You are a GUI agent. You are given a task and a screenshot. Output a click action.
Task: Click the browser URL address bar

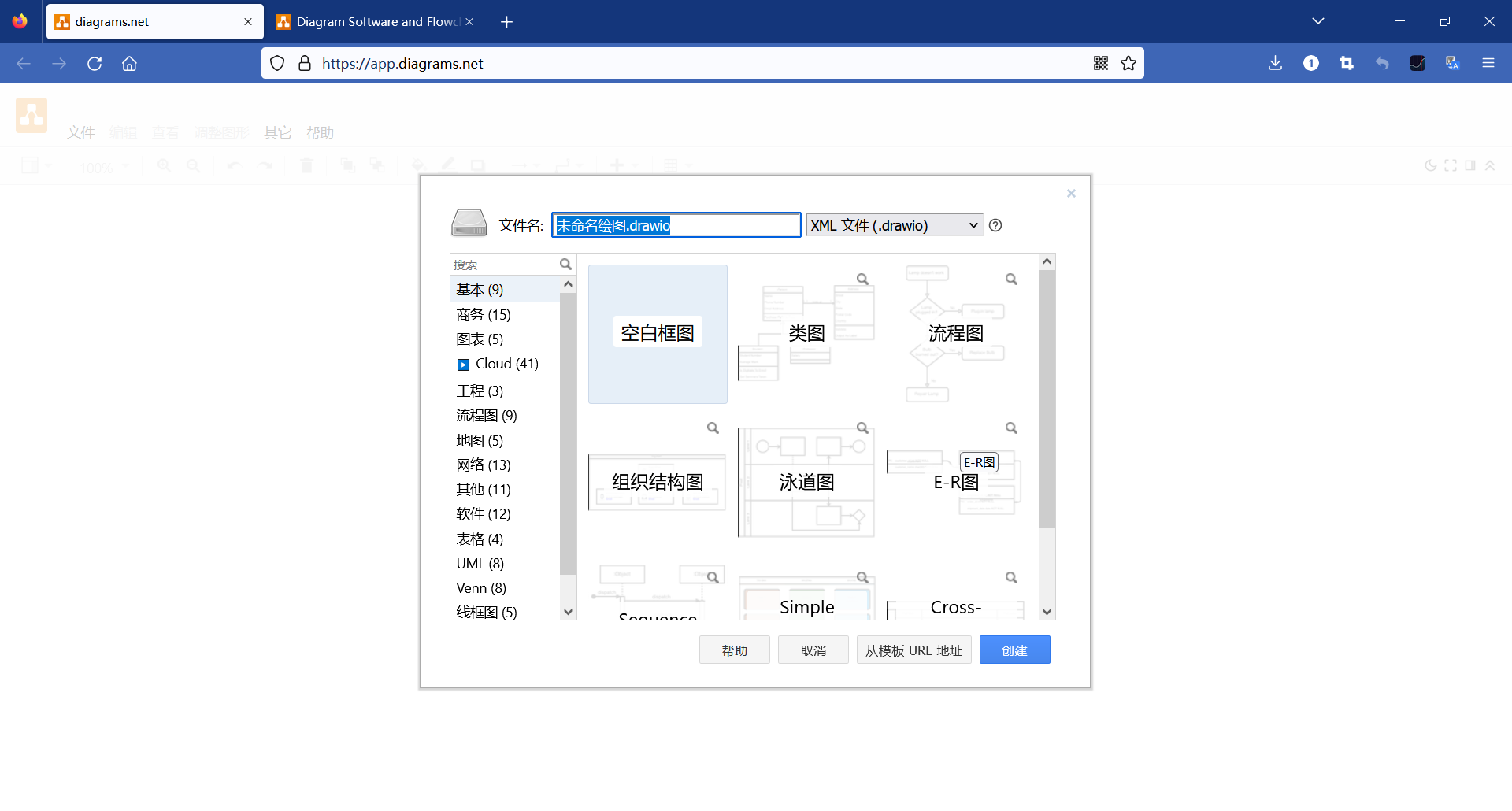(701, 64)
